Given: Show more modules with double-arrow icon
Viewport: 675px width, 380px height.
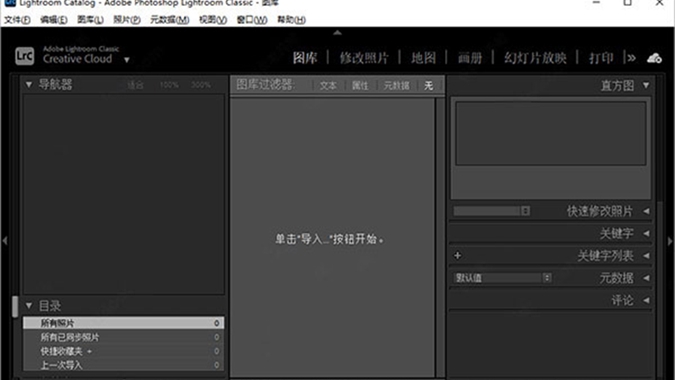Looking at the screenshot, I should 632,58.
